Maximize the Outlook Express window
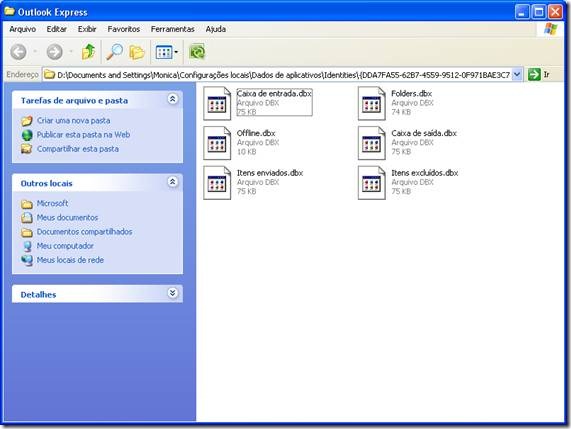This screenshot has height=429, width=571. click(x=539, y=12)
